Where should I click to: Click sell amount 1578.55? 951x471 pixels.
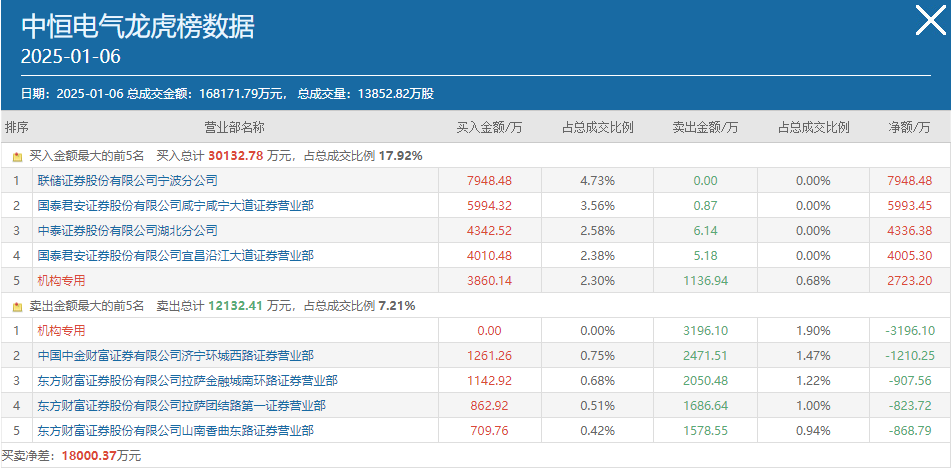pos(705,431)
